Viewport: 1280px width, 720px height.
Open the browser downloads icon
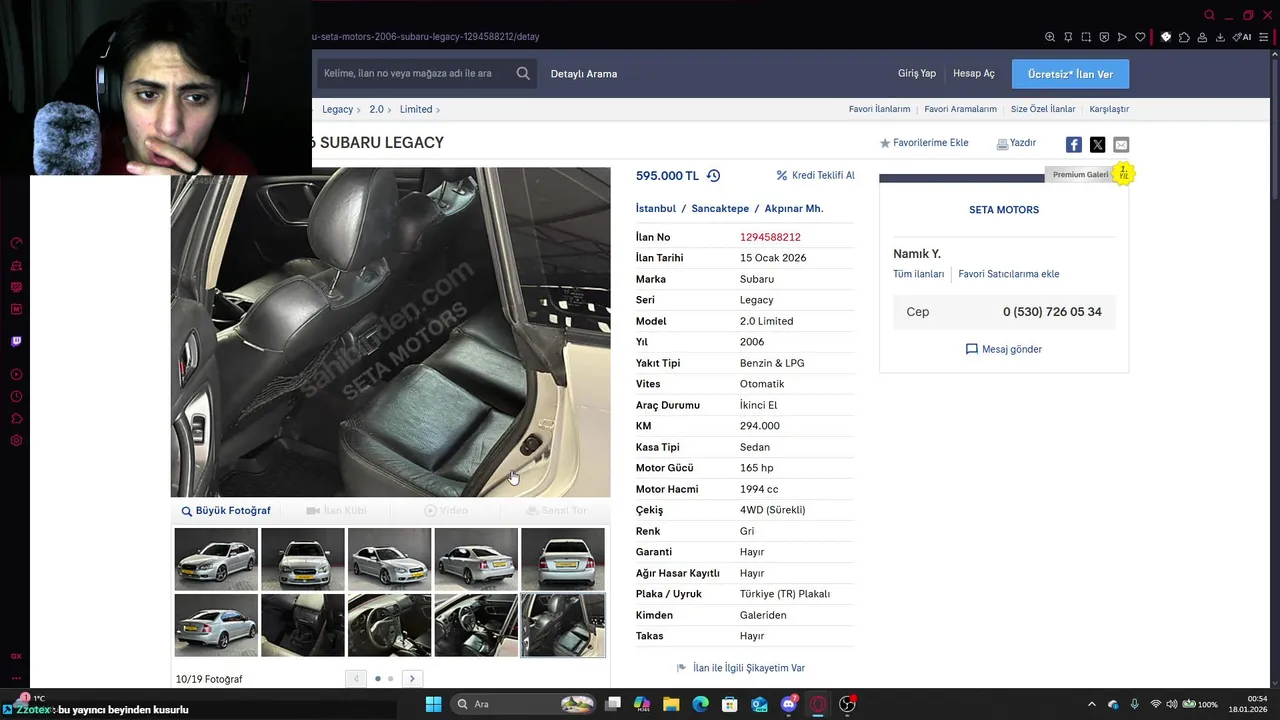[1220, 37]
